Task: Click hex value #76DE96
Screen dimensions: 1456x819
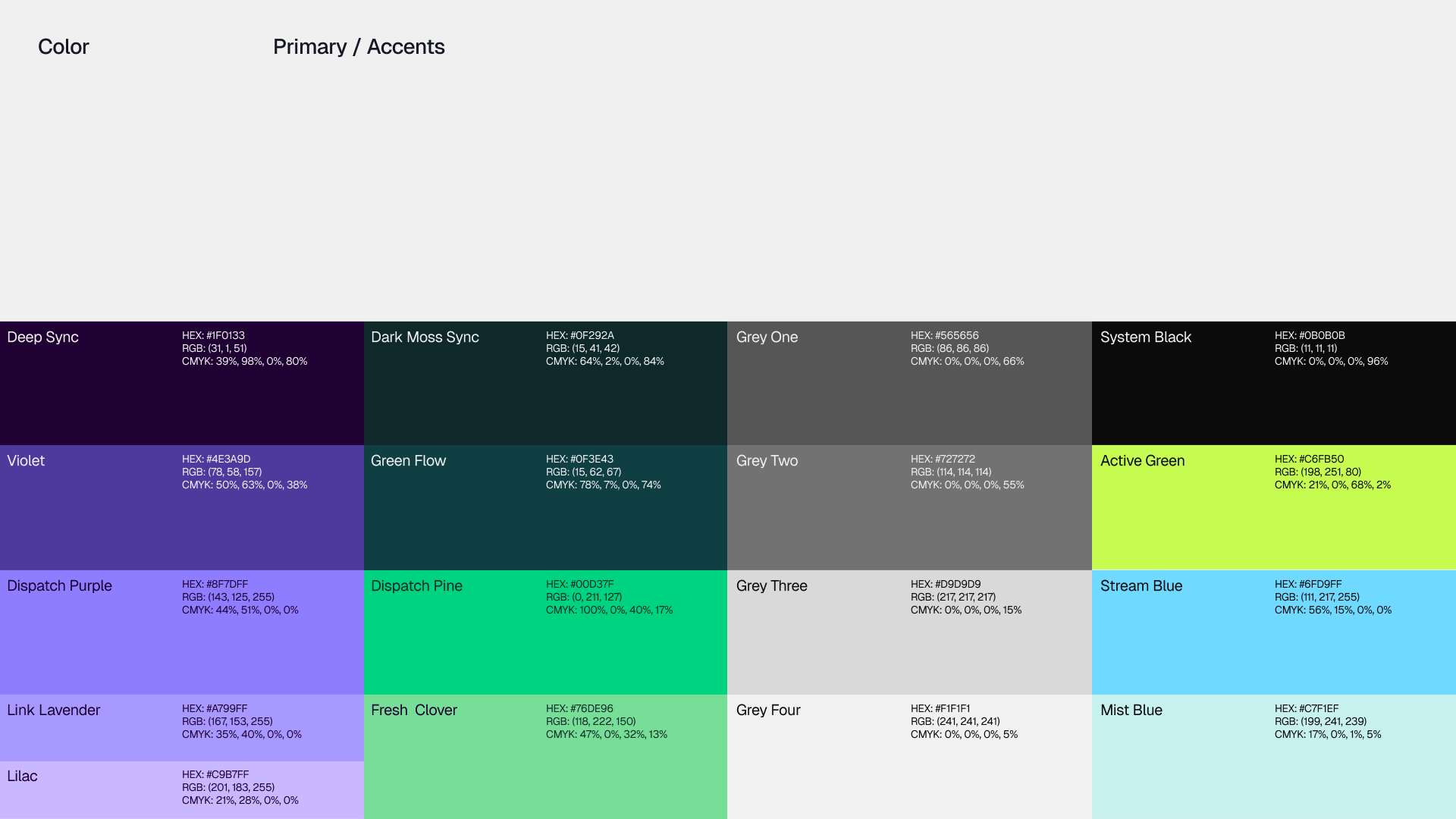Action: tap(591, 708)
